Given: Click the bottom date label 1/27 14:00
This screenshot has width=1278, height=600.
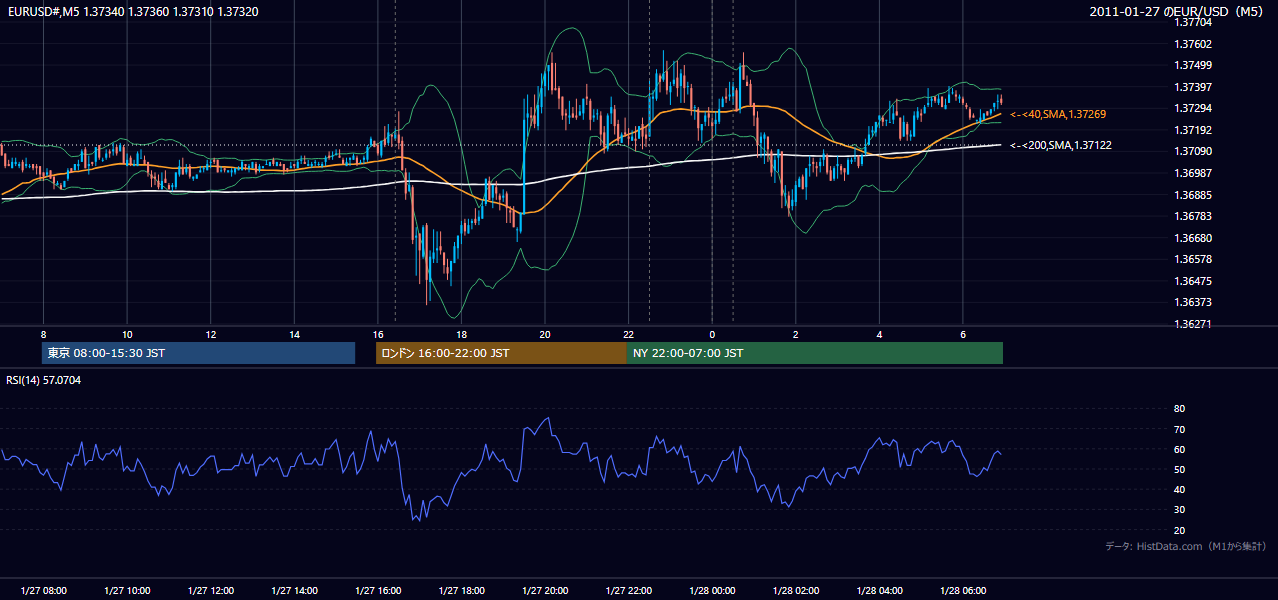Looking at the screenshot, I should 294,591.
